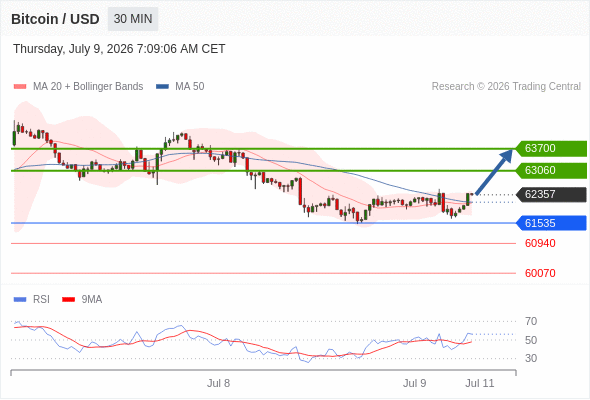Click the 63700 green resistance price tag

point(551,148)
